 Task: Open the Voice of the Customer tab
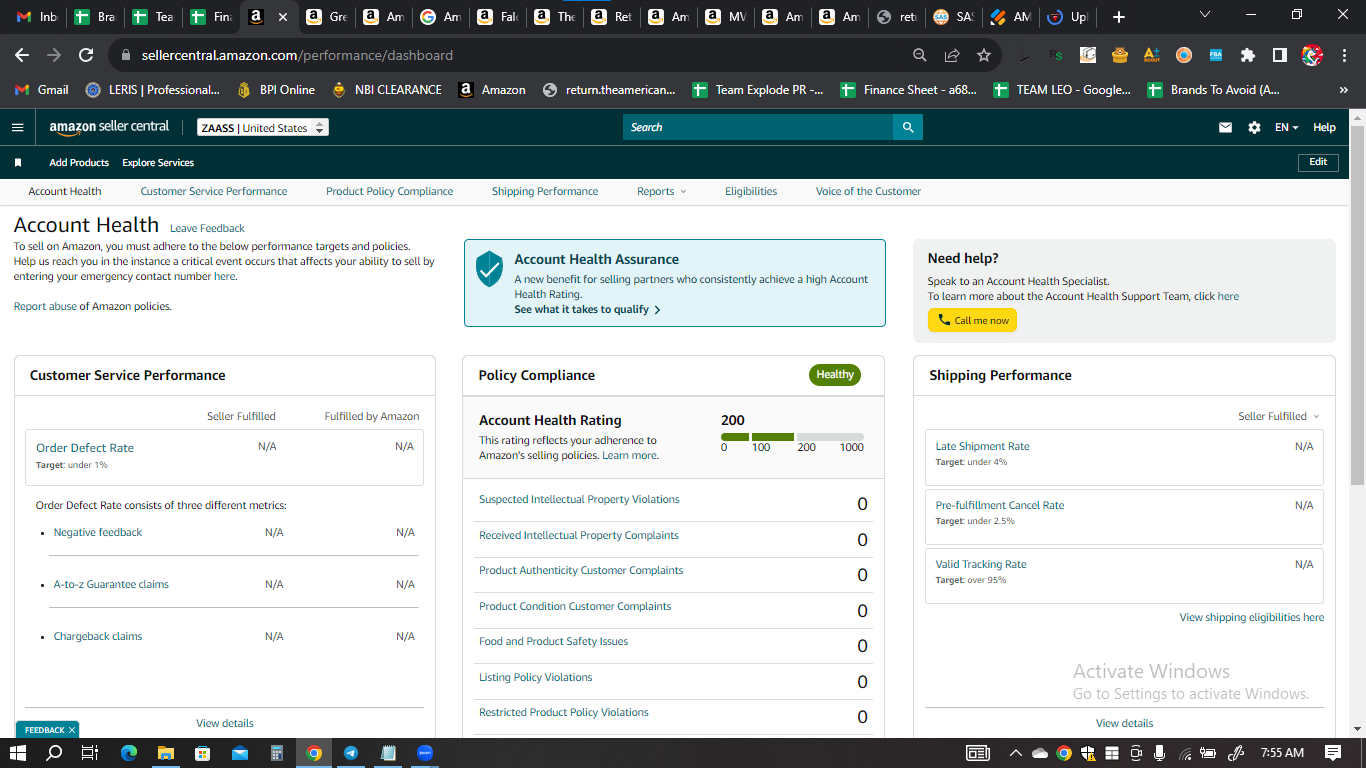pos(868,191)
